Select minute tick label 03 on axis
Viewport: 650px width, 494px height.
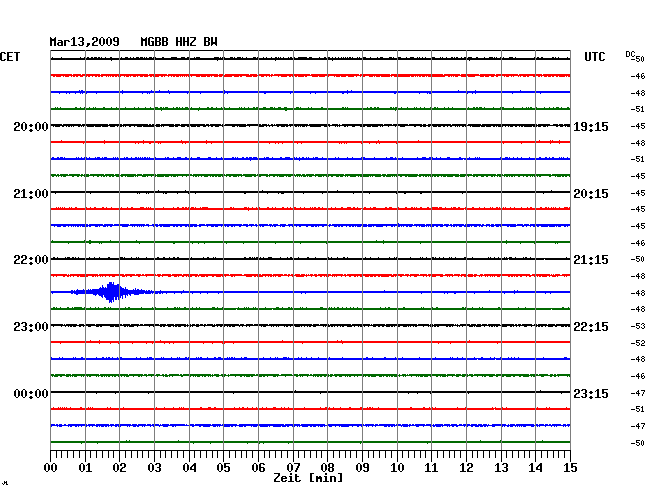[x=154, y=467]
